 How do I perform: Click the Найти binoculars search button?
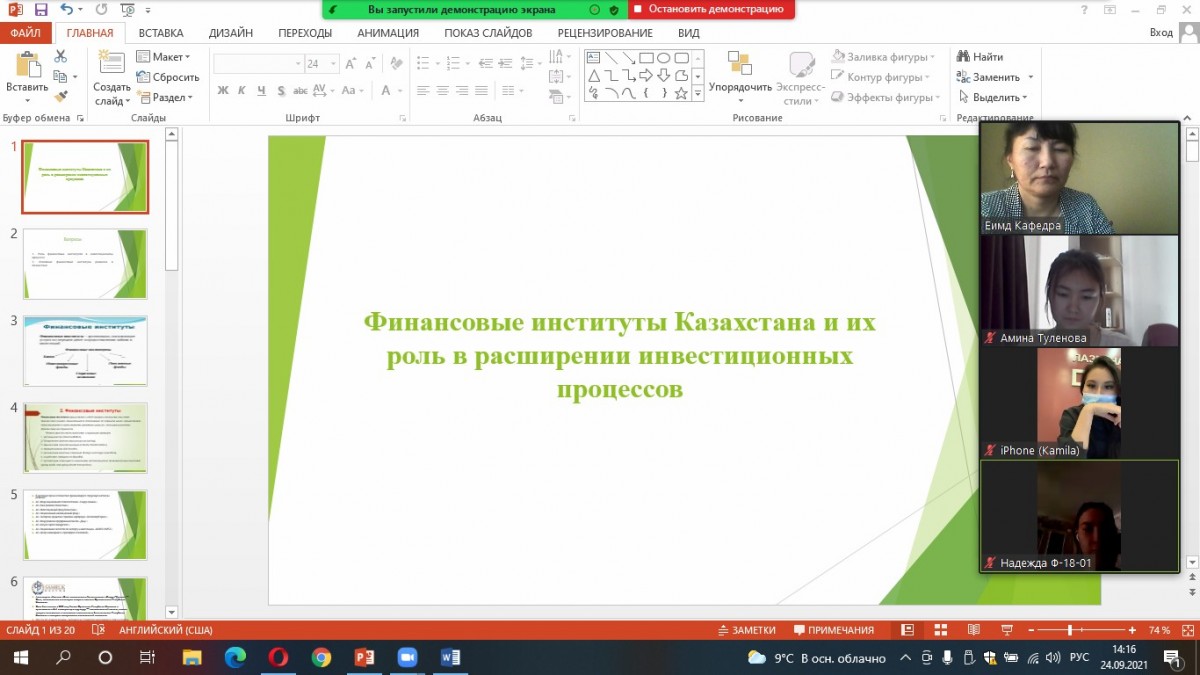[980, 57]
